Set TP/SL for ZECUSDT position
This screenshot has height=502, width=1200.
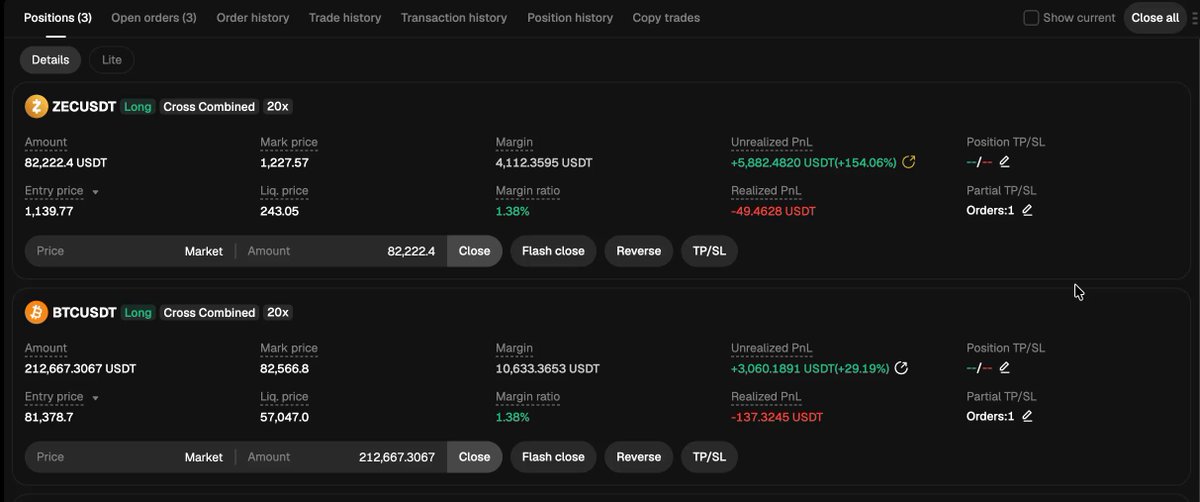coord(709,251)
